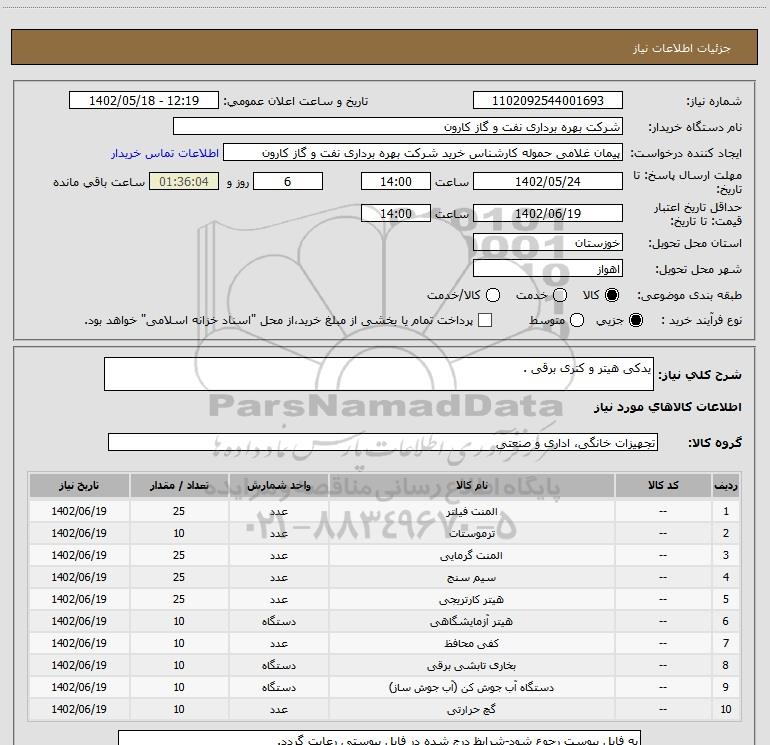Viewport: 770px width, 745px height.
Task: Click the delivery city field اهواز
Action: point(548,269)
